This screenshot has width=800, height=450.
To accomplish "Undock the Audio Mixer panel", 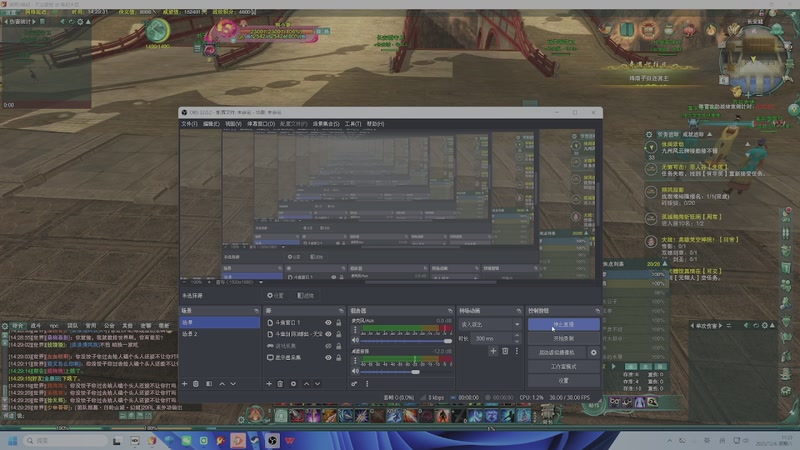I will coord(449,311).
